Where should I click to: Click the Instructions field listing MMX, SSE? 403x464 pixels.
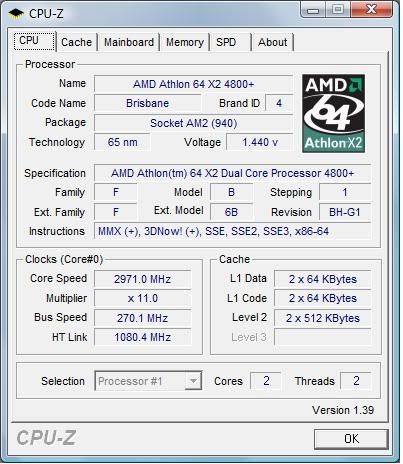click(x=232, y=231)
